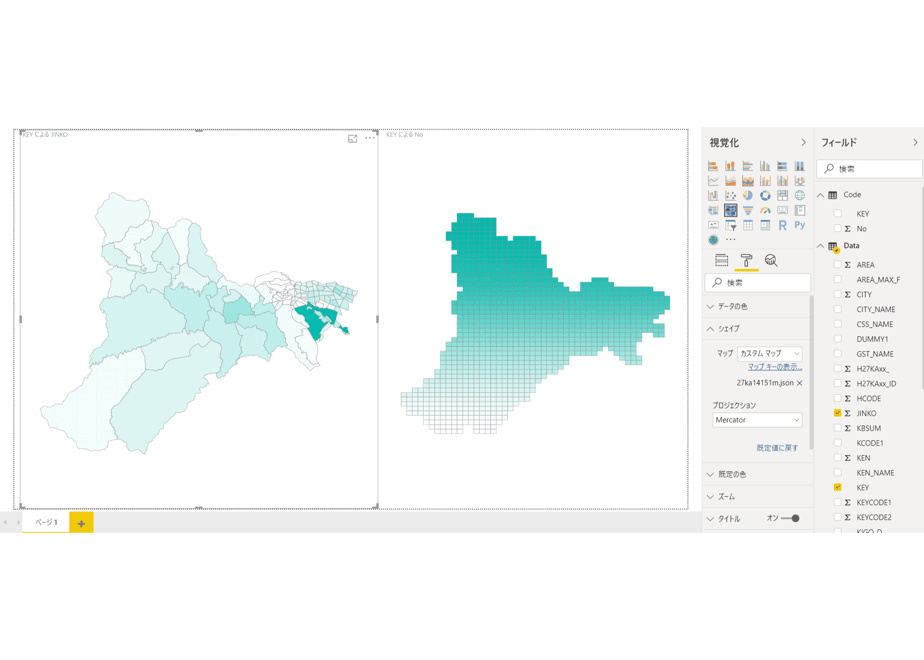Select the scatter chart visual
This screenshot has width=924, height=660.
click(x=730, y=196)
